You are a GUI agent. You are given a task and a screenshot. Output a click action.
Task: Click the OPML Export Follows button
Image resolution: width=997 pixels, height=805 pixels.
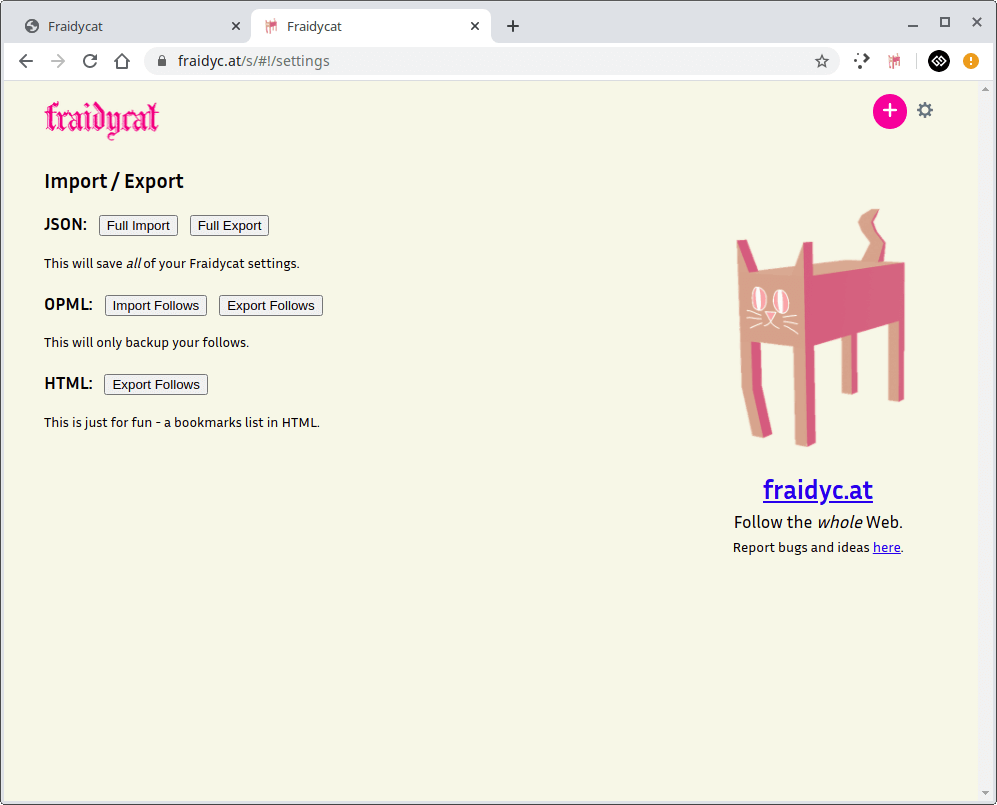tap(271, 306)
